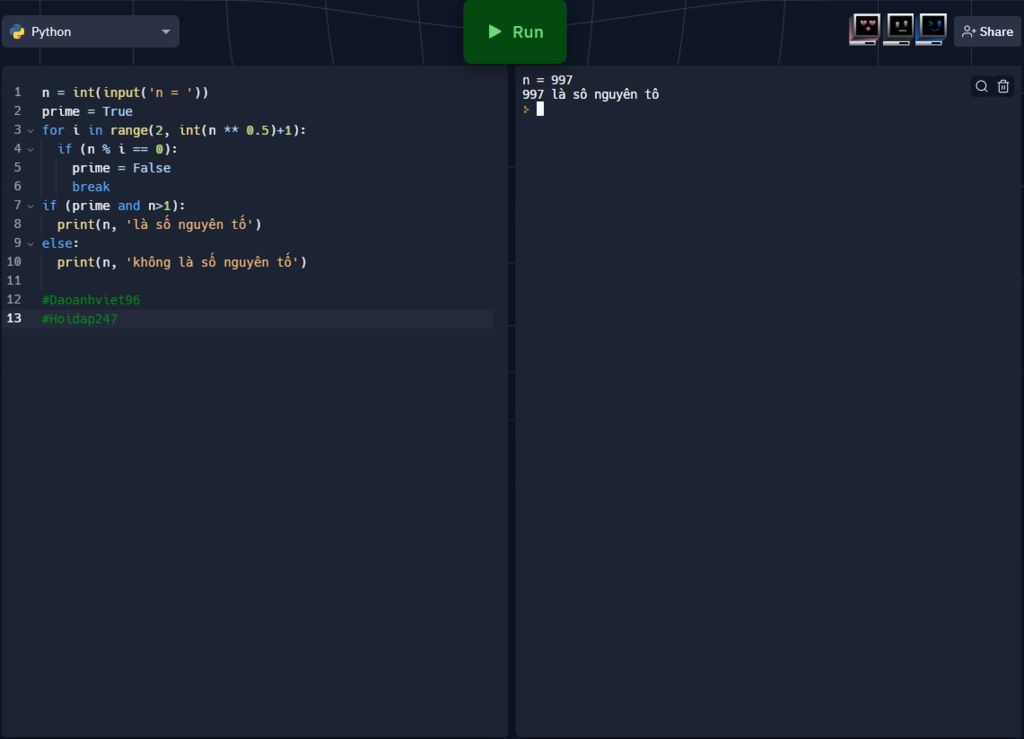Collapse the if block on line 4
The height and width of the screenshot is (739, 1024).
31,150
